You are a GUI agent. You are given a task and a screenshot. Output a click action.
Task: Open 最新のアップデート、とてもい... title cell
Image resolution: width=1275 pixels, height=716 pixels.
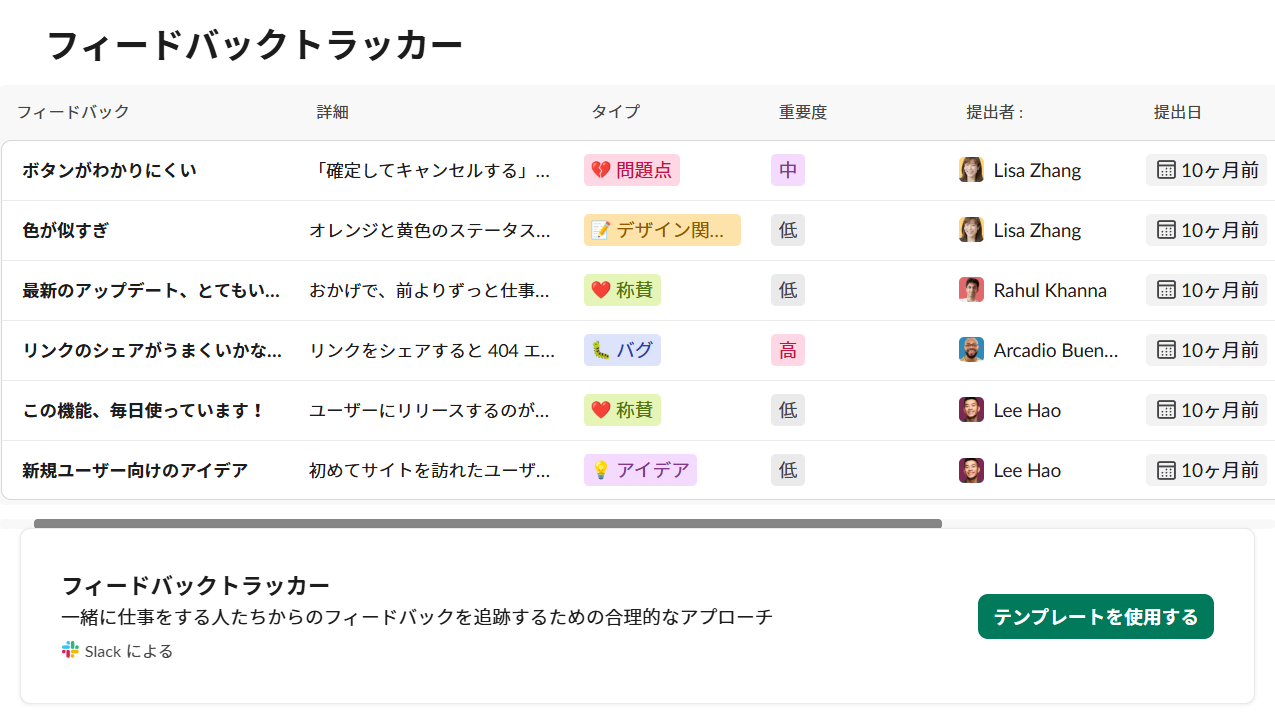click(x=151, y=290)
